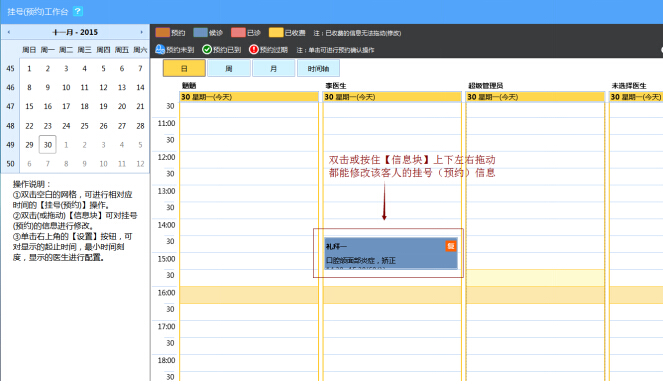The height and width of the screenshot is (384, 663).
Task: Switch to the 时间轴 timeline tab
Action: coord(318,68)
